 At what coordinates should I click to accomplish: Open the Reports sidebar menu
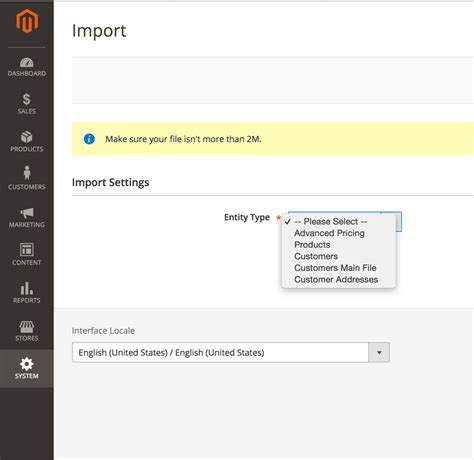(27, 293)
